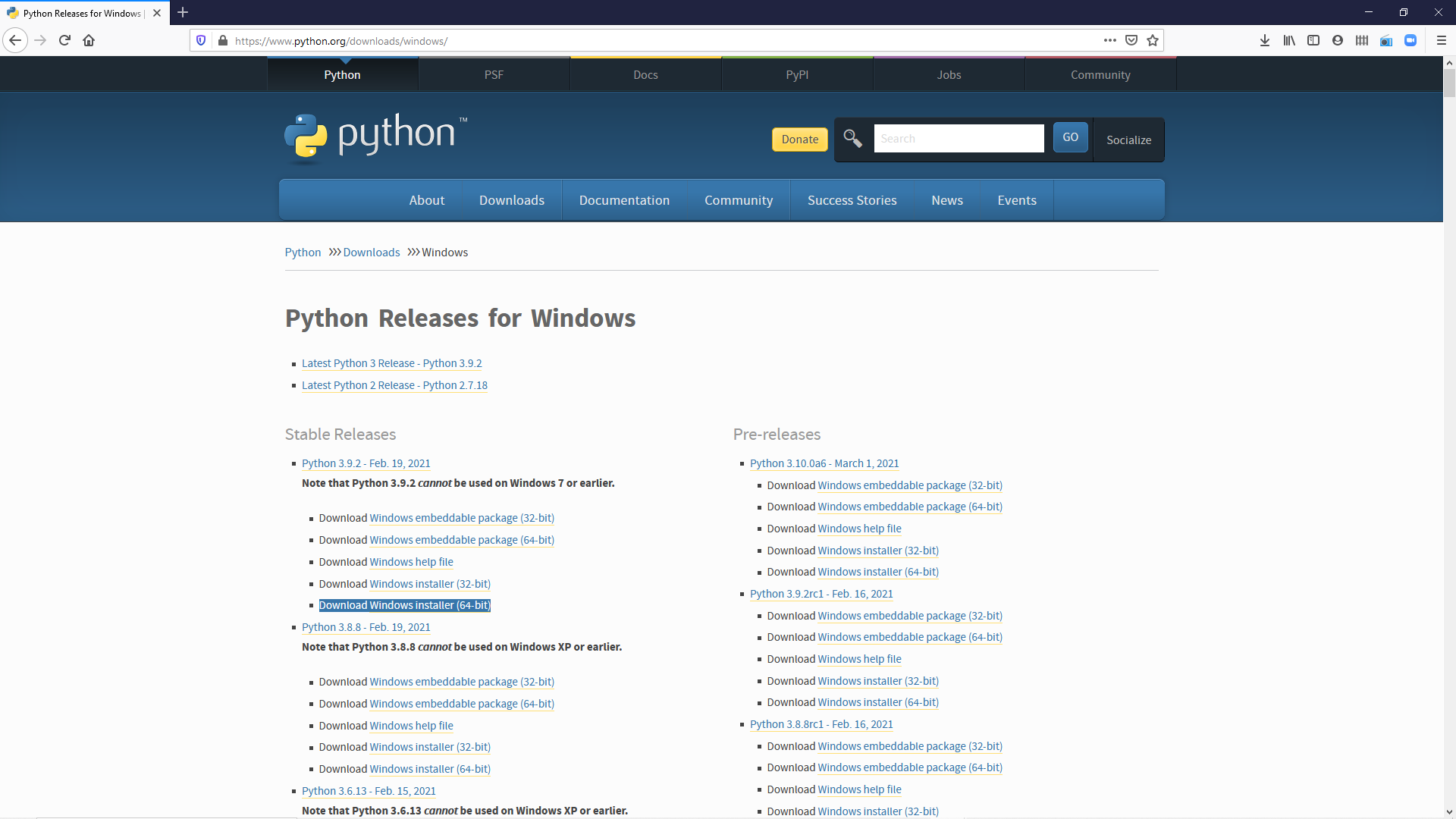Select the Python top tab
Screen dimensions: 1456x819
tap(342, 74)
